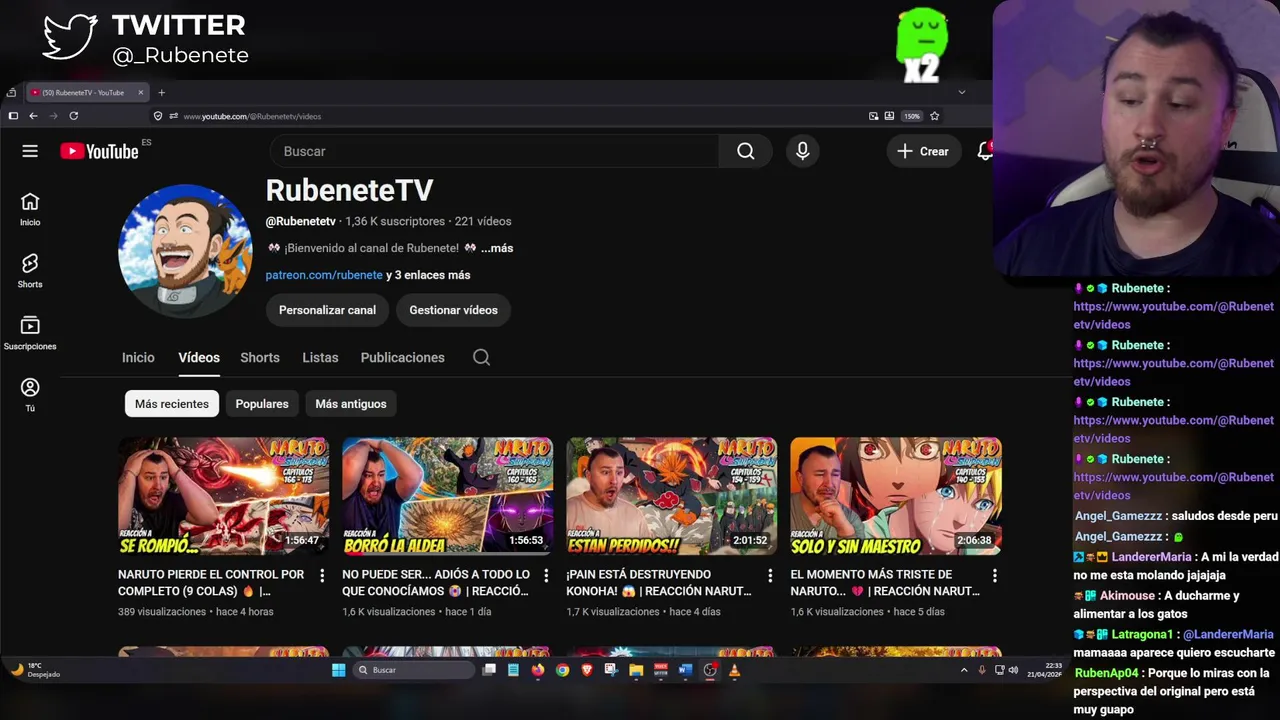Switch to the Vídeos channel tab

[x=199, y=357]
